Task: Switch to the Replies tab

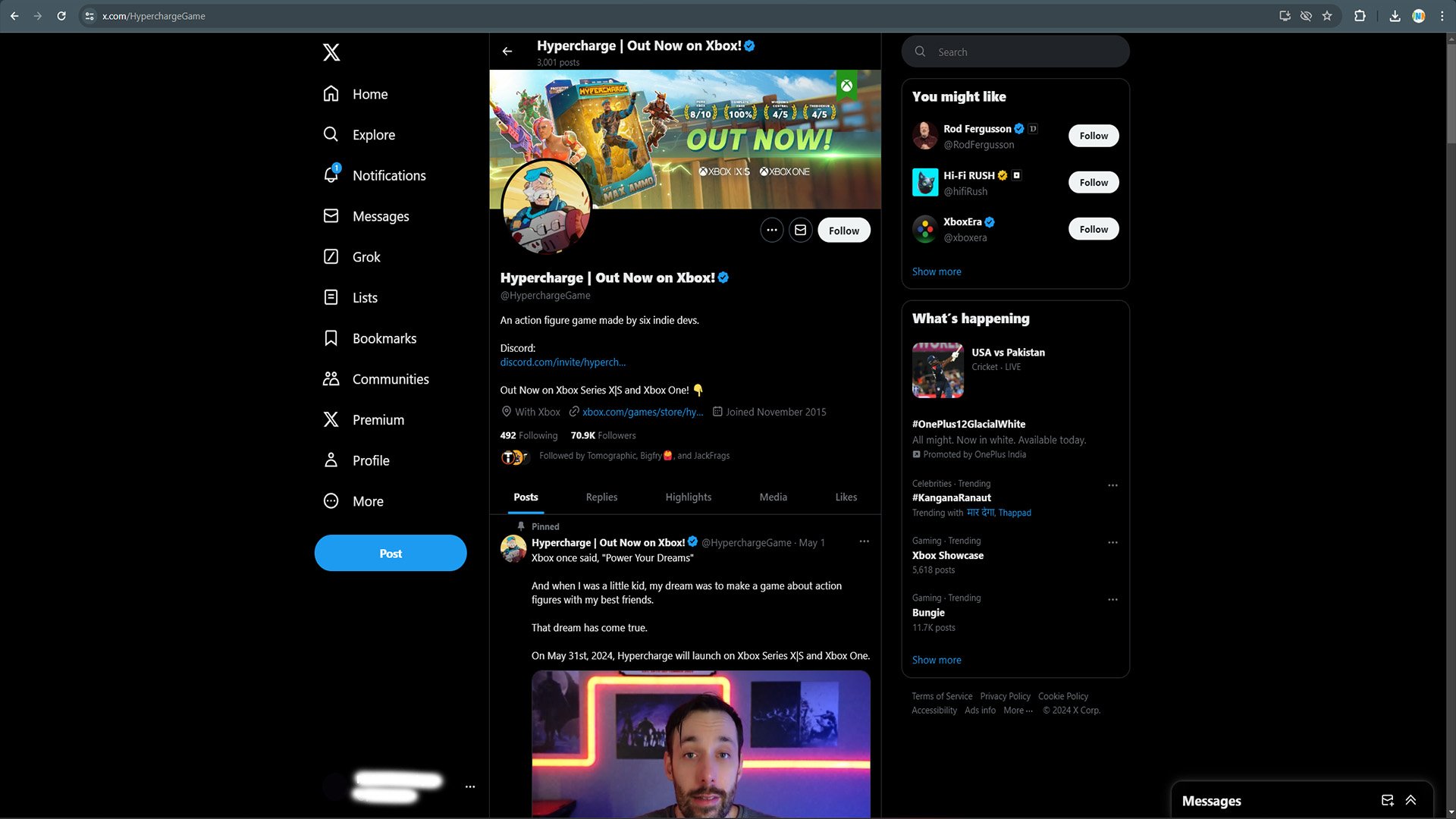Action: click(601, 497)
